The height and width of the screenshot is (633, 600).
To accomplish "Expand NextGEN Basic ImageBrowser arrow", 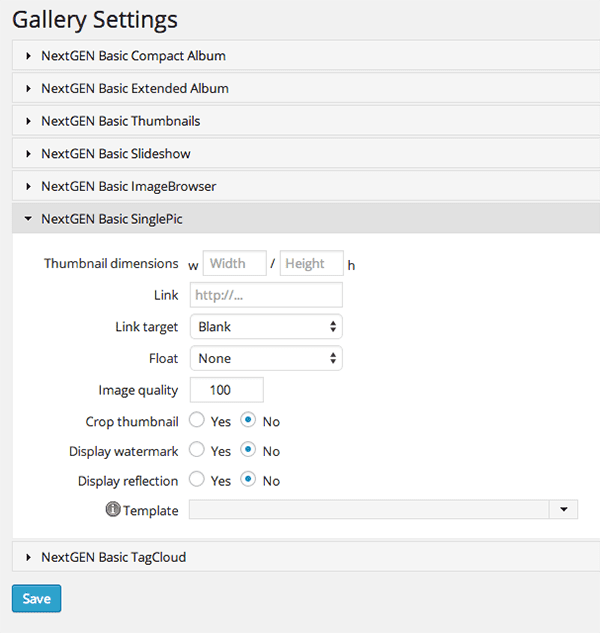I will point(28,187).
